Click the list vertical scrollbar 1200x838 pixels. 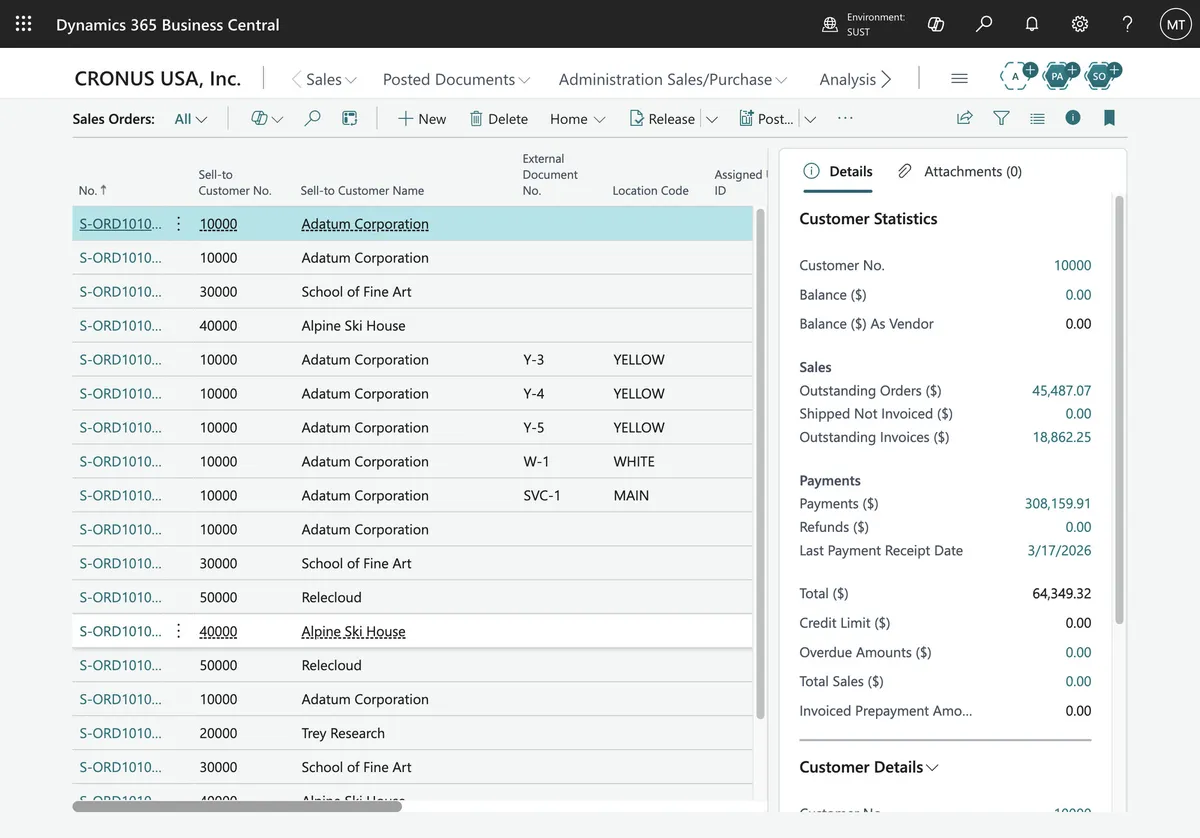coord(760,463)
